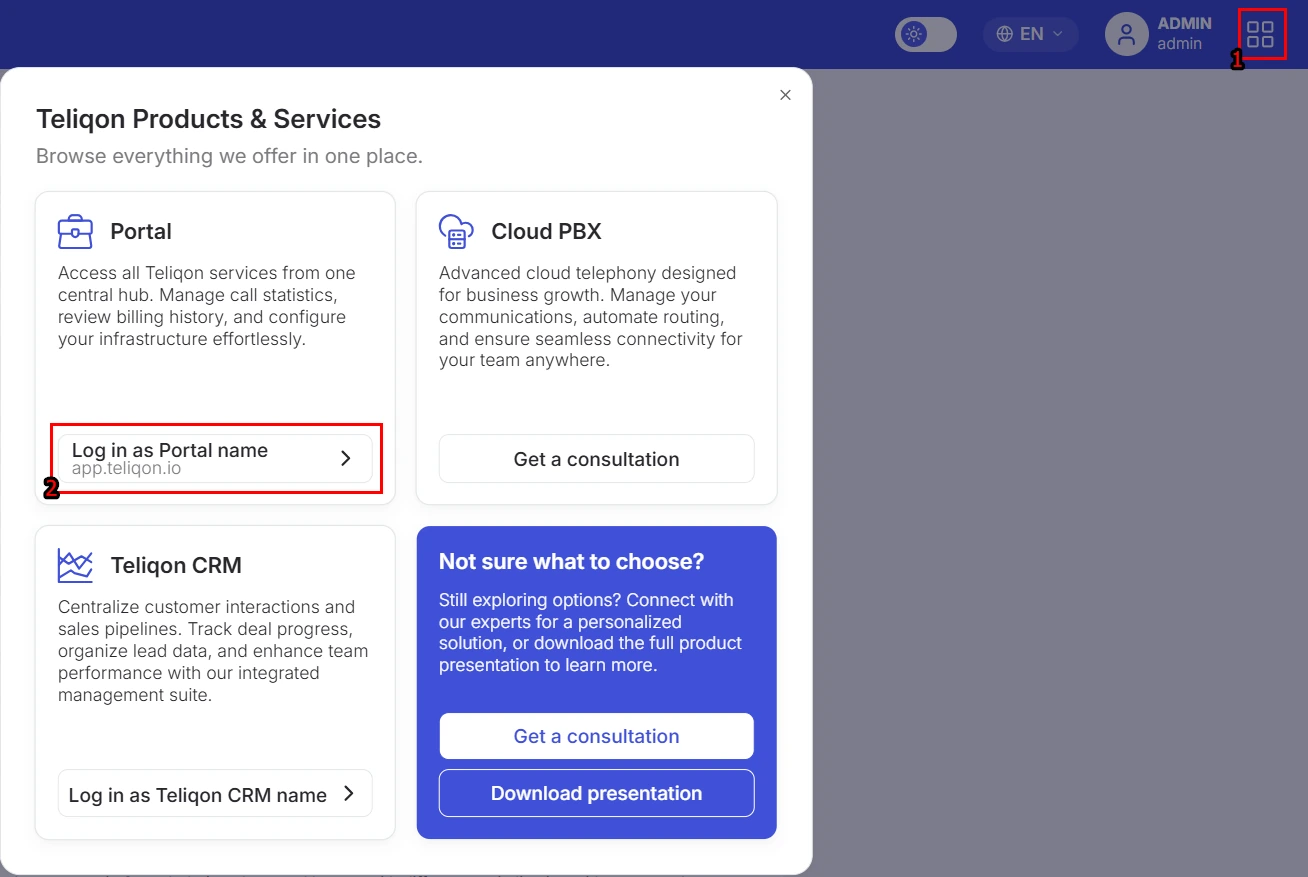Click the Portal briefcase icon
1308x877 pixels.
coord(75,232)
